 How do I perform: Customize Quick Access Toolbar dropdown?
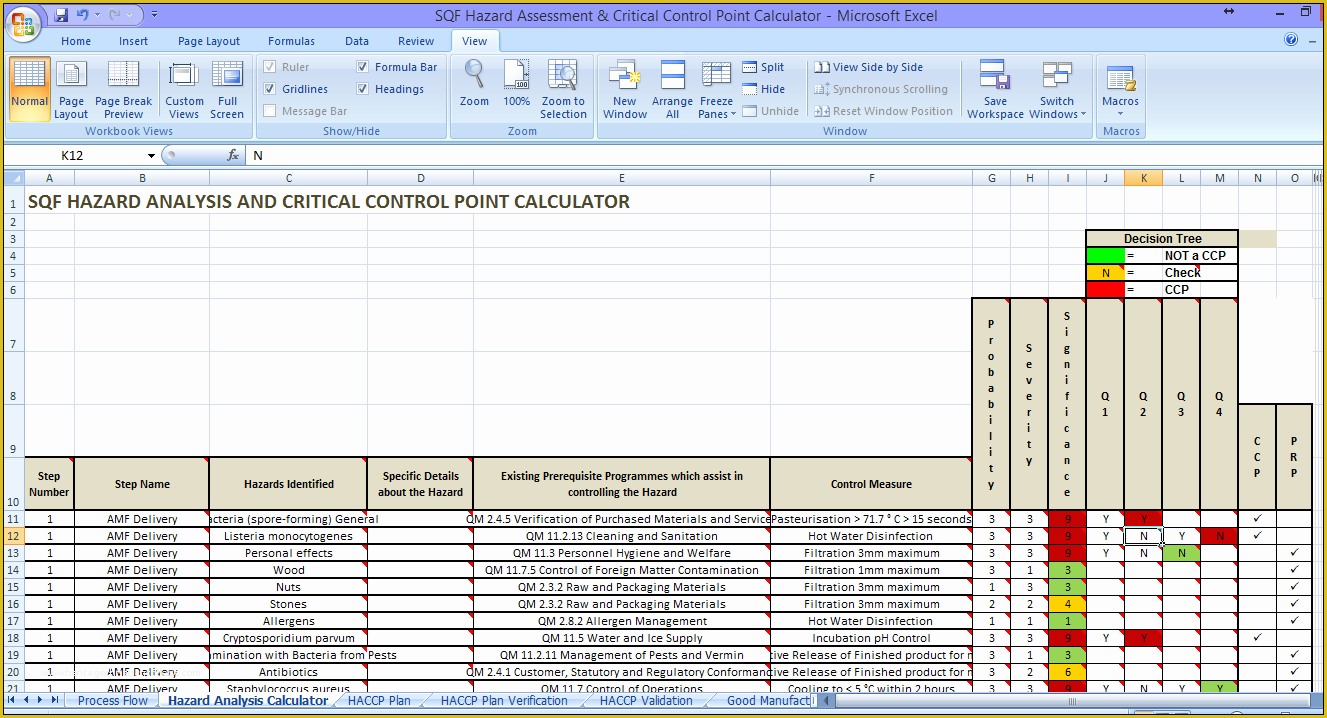pos(155,15)
